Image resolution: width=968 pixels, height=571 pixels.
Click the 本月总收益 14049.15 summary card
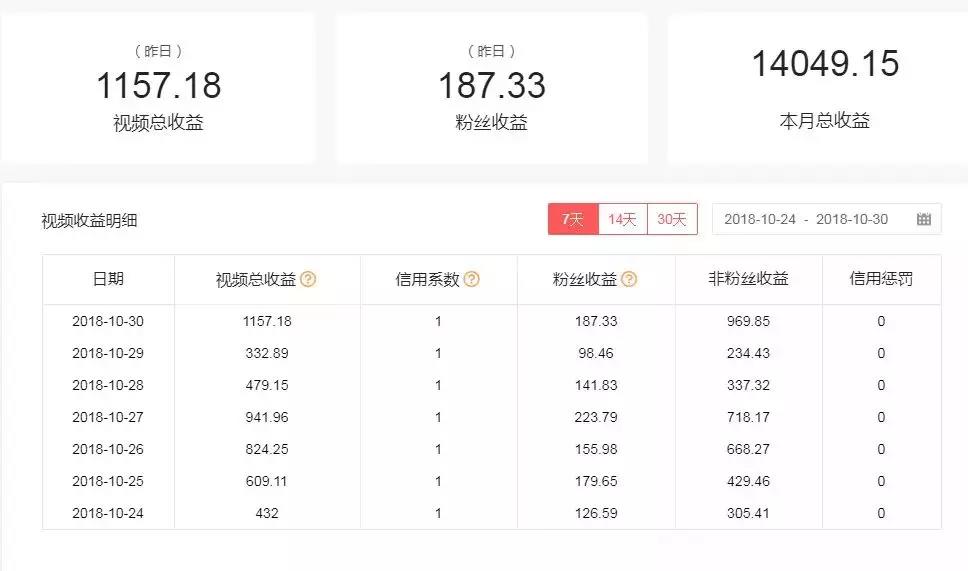(x=824, y=88)
